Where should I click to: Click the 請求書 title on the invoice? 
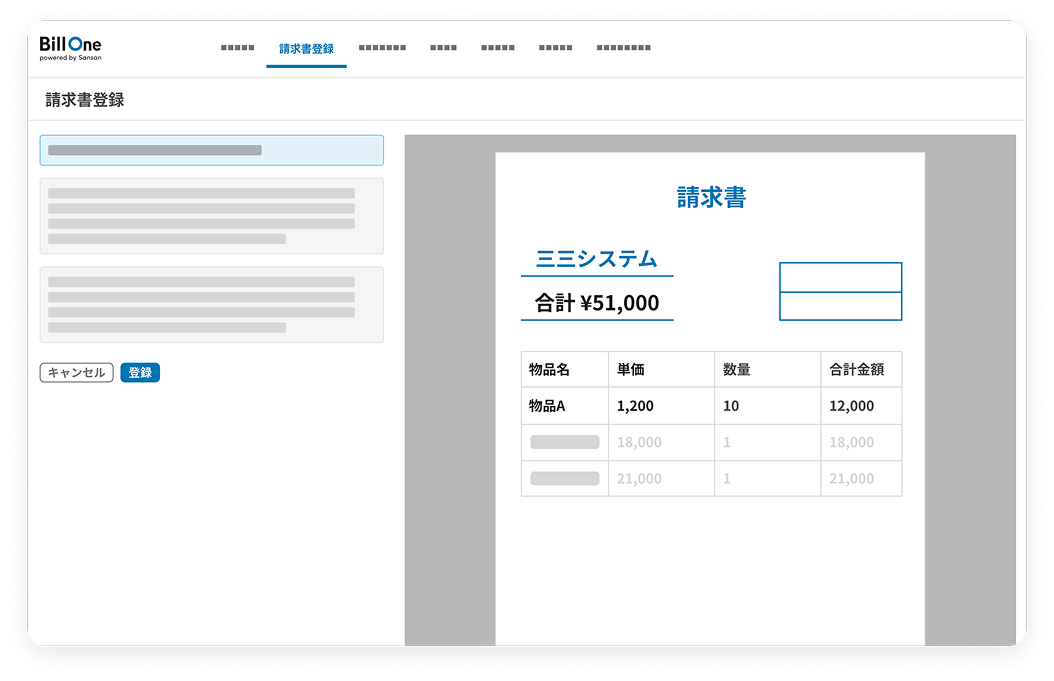[711, 197]
